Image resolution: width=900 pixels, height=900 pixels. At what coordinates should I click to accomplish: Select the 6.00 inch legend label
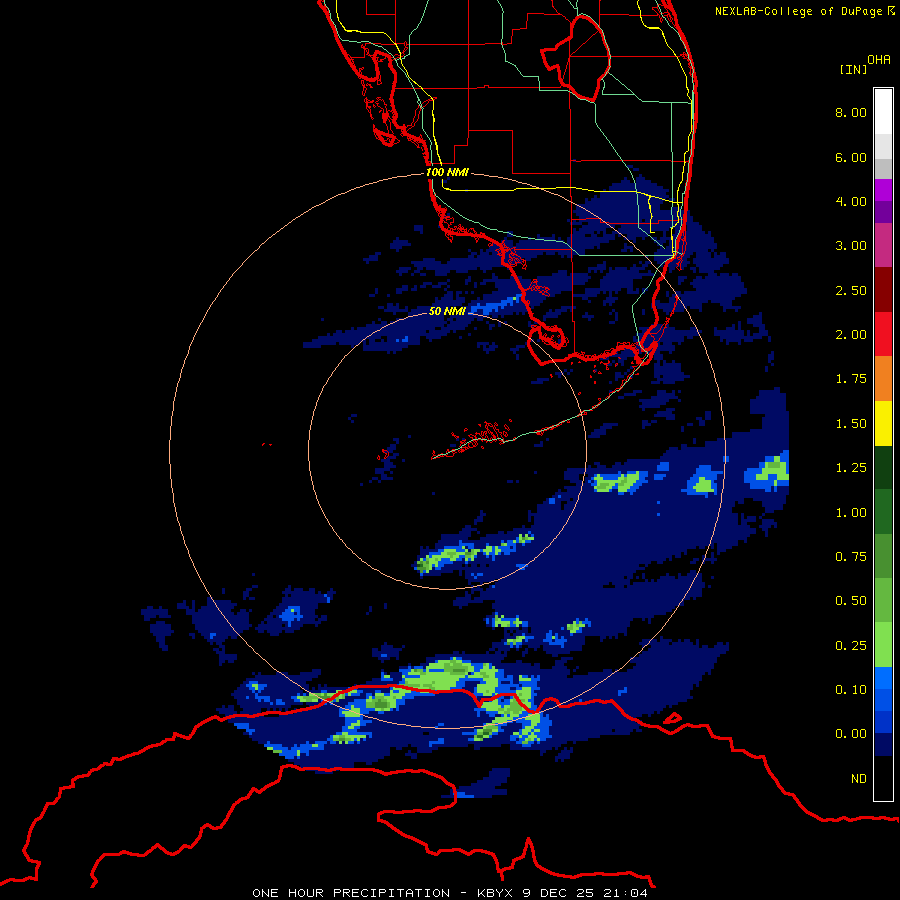coord(851,157)
